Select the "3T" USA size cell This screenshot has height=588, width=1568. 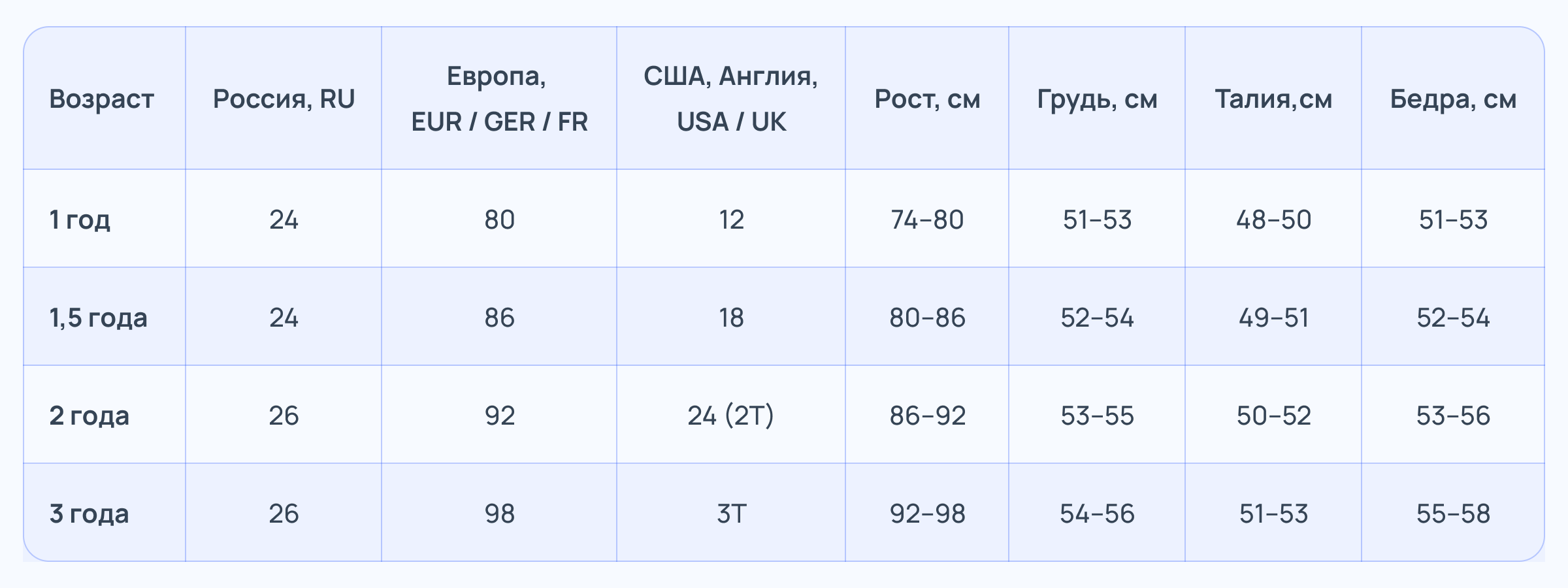[731, 514]
